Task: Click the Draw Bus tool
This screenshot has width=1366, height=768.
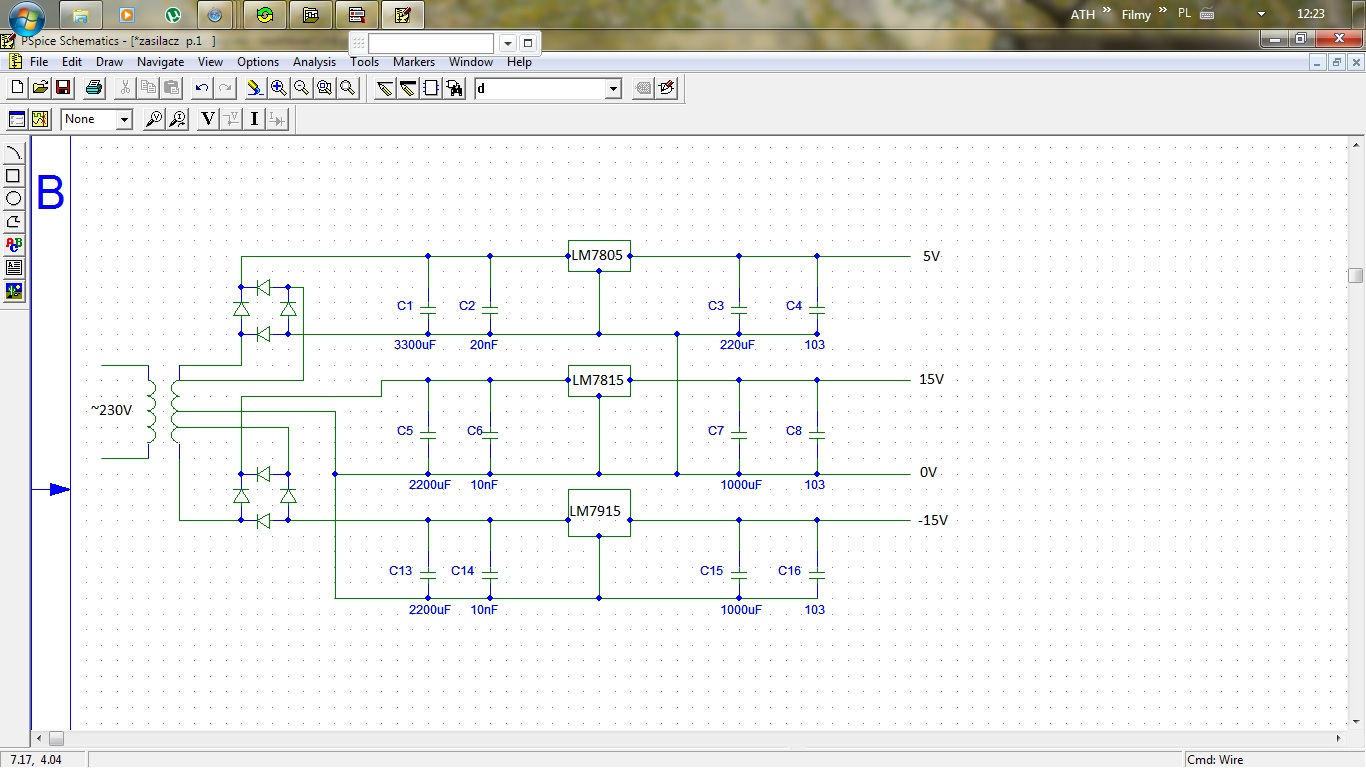Action: (408, 89)
